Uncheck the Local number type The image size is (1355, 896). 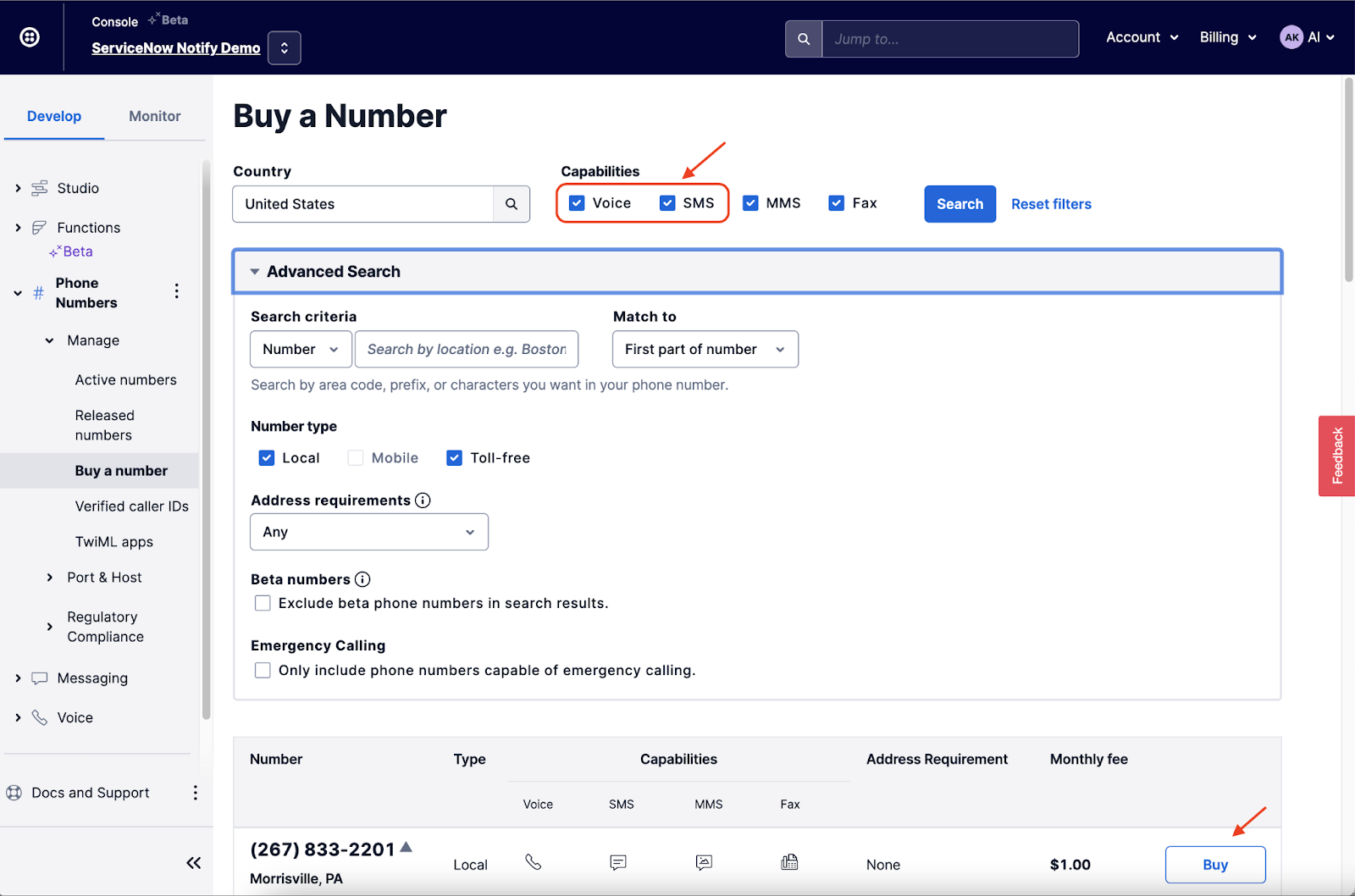267,458
